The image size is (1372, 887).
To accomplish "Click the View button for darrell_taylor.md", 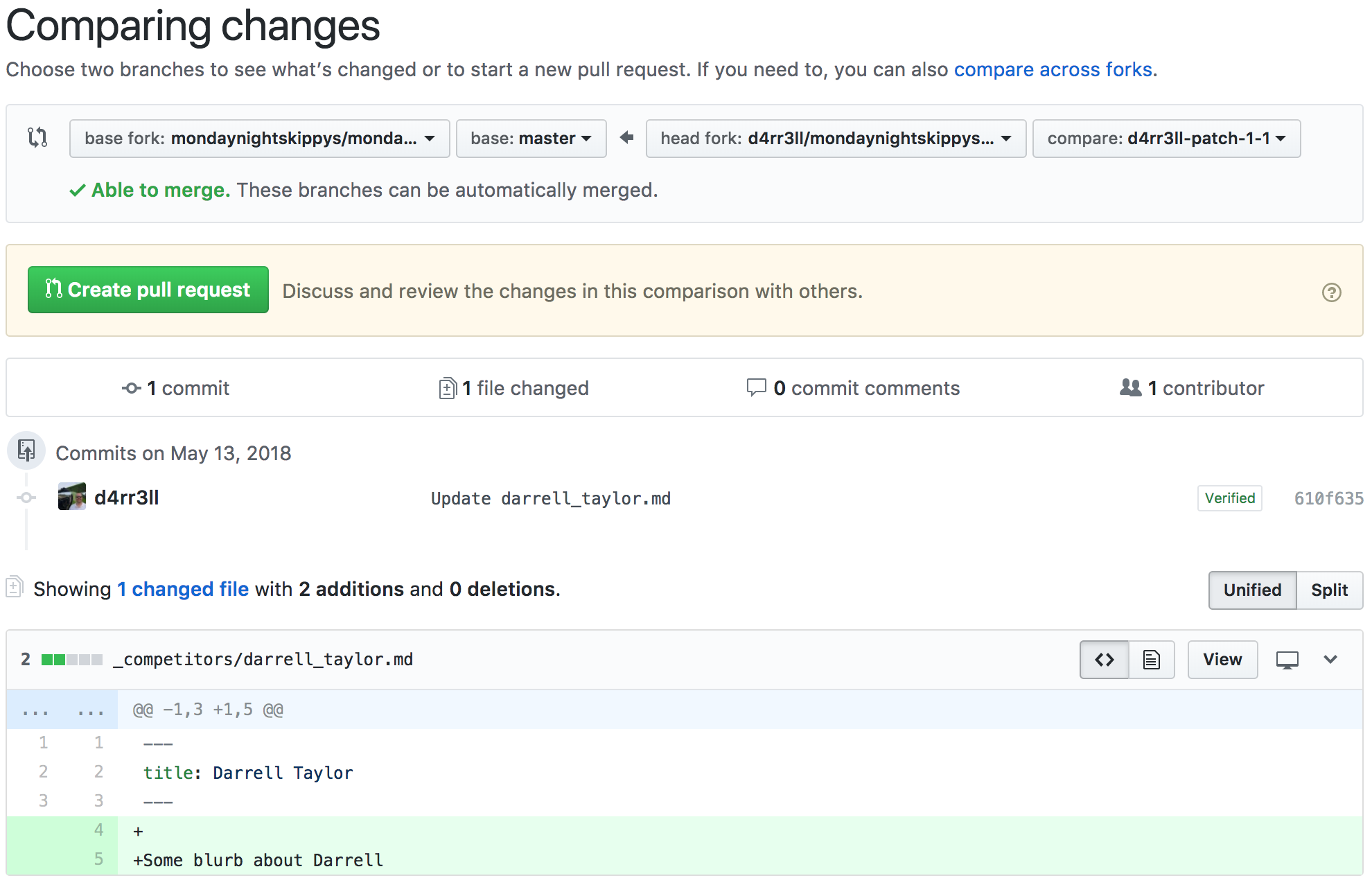I will tap(1224, 660).
